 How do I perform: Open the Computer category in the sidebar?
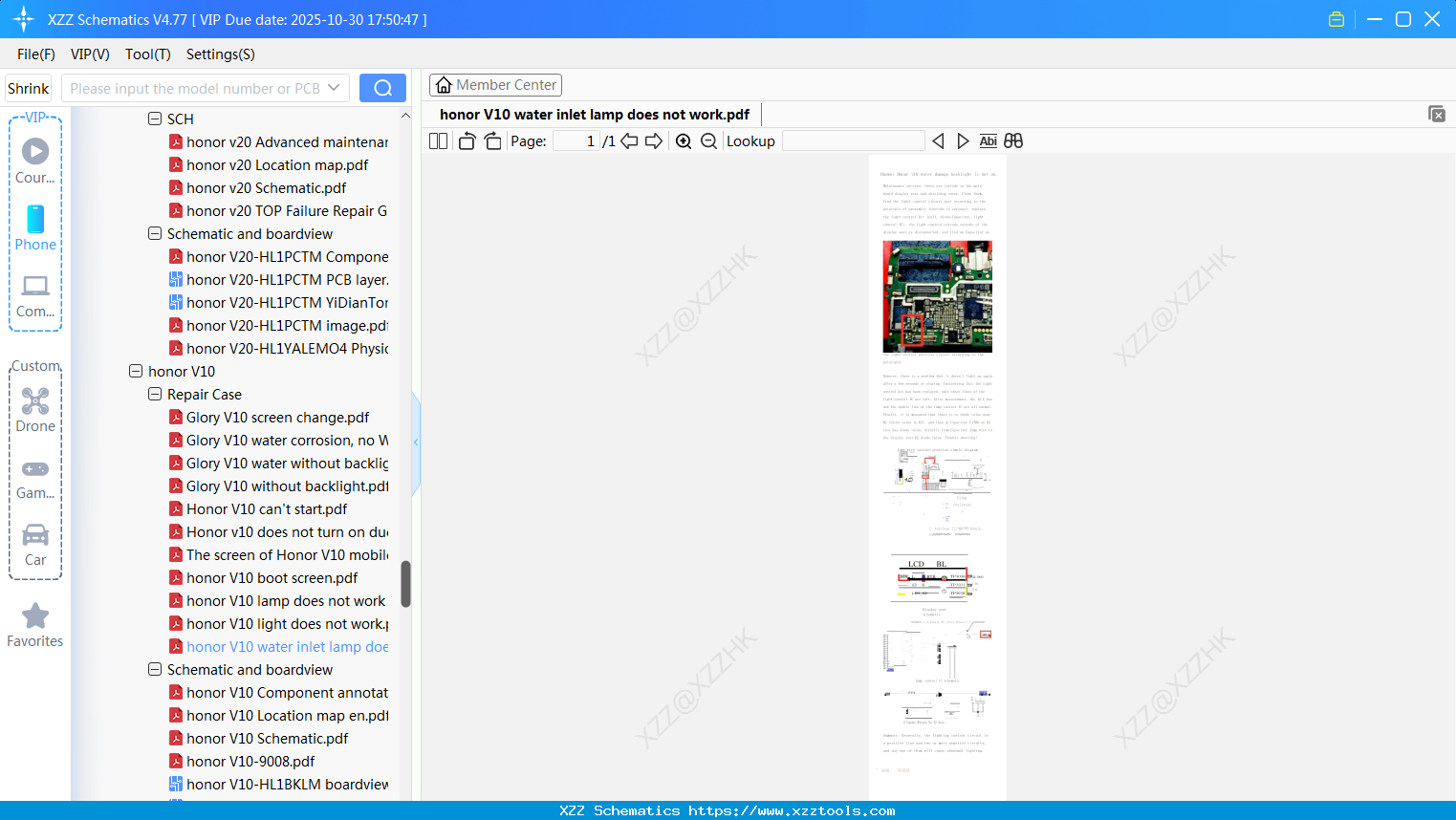[35, 295]
